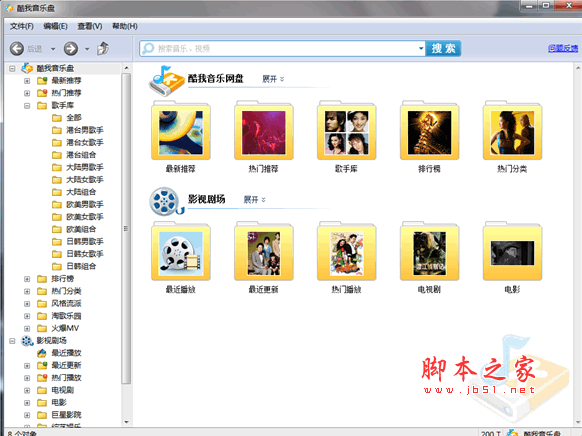Click the 最近播放 tree item icon
Image resolution: width=582 pixels, height=436 pixels.
pos(42,353)
